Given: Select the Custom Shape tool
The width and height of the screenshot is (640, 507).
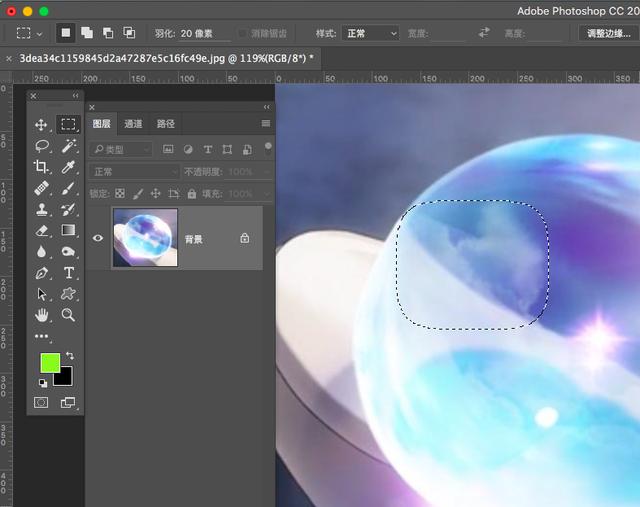Looking at the screenshot, I should pos(68,294).
